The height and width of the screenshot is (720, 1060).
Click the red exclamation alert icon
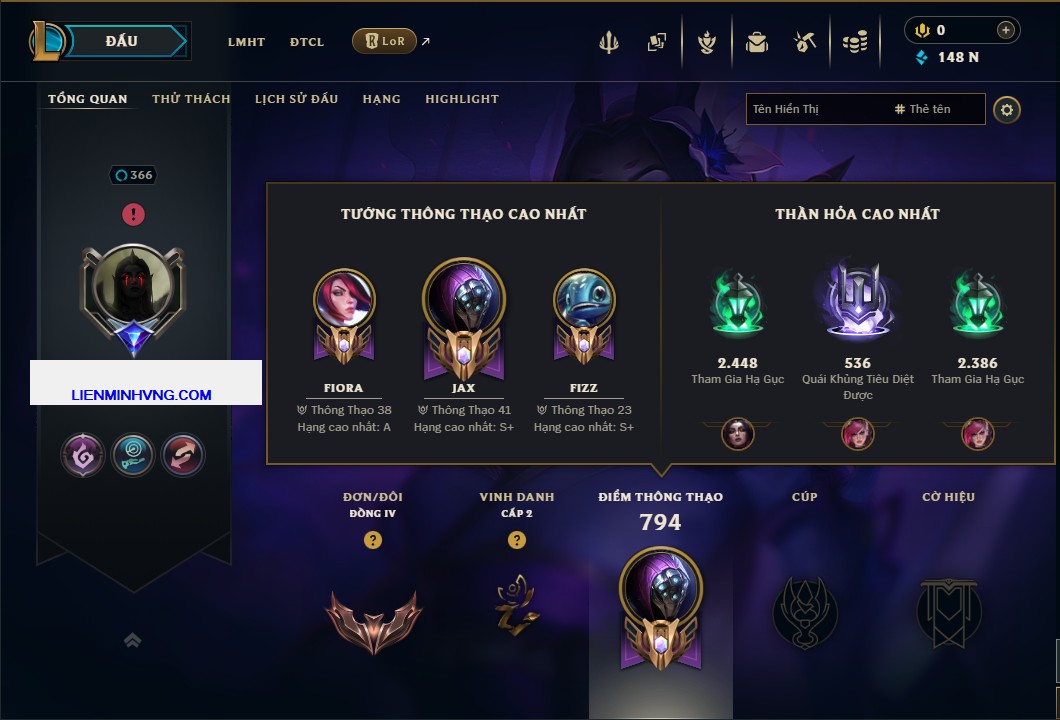coord(133,214)
